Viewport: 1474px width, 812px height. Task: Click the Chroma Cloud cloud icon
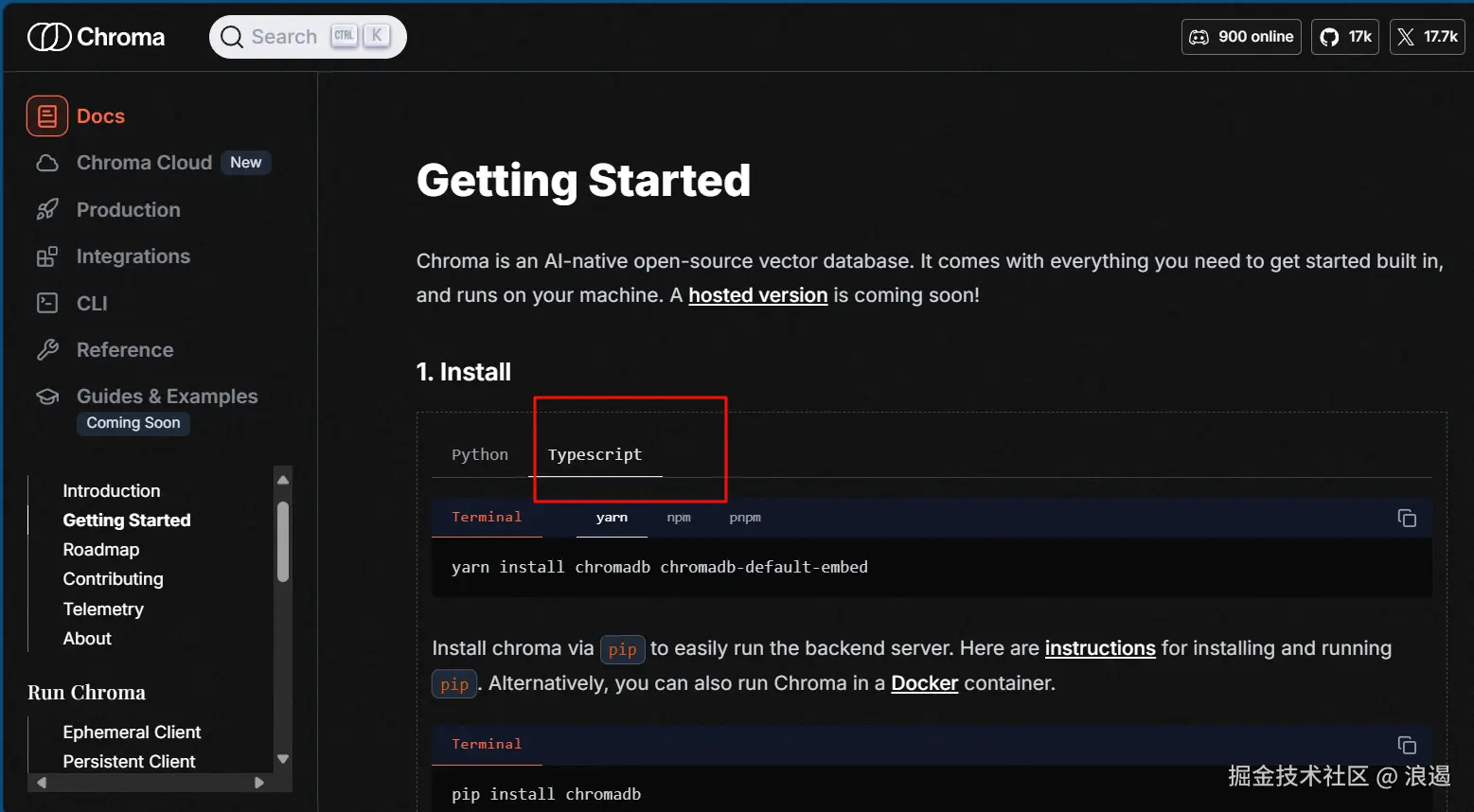[47, 163]
